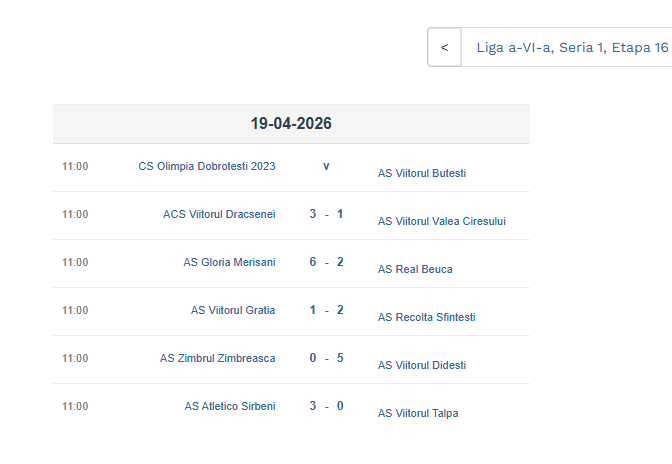Select AS Zimbrul Zimbreasca team link
Screen dimensions: 672x464
pyautogui.click(x=217, y=358)
